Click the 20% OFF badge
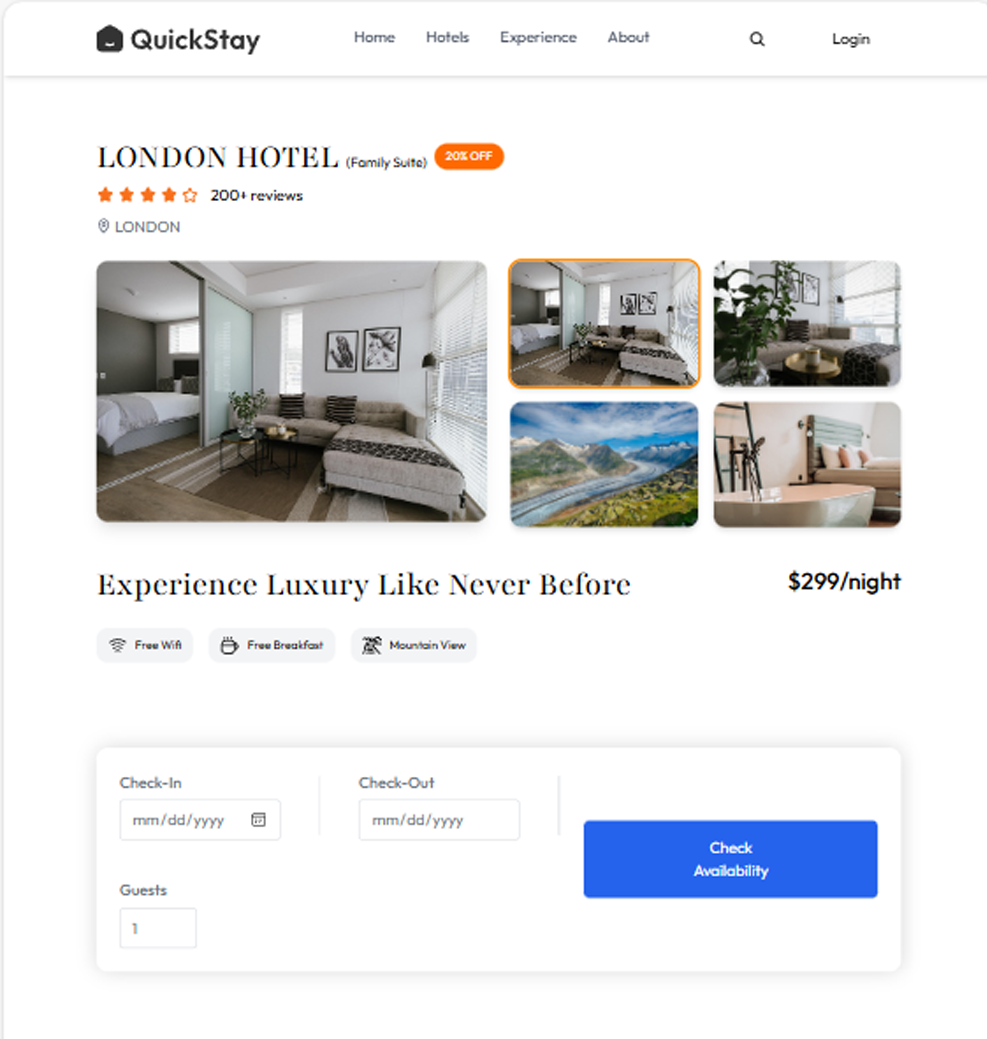The height and width of the screenshot is (1039, 987). click(x=469, y=156)
